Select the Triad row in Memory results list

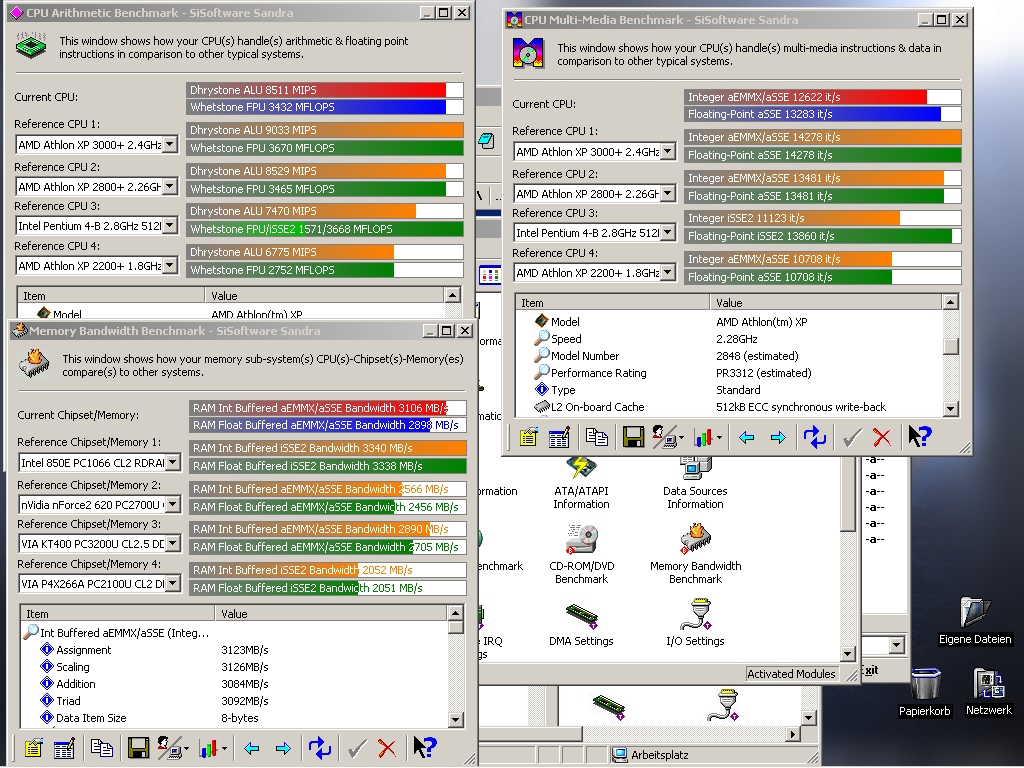(x=69, y=701)
